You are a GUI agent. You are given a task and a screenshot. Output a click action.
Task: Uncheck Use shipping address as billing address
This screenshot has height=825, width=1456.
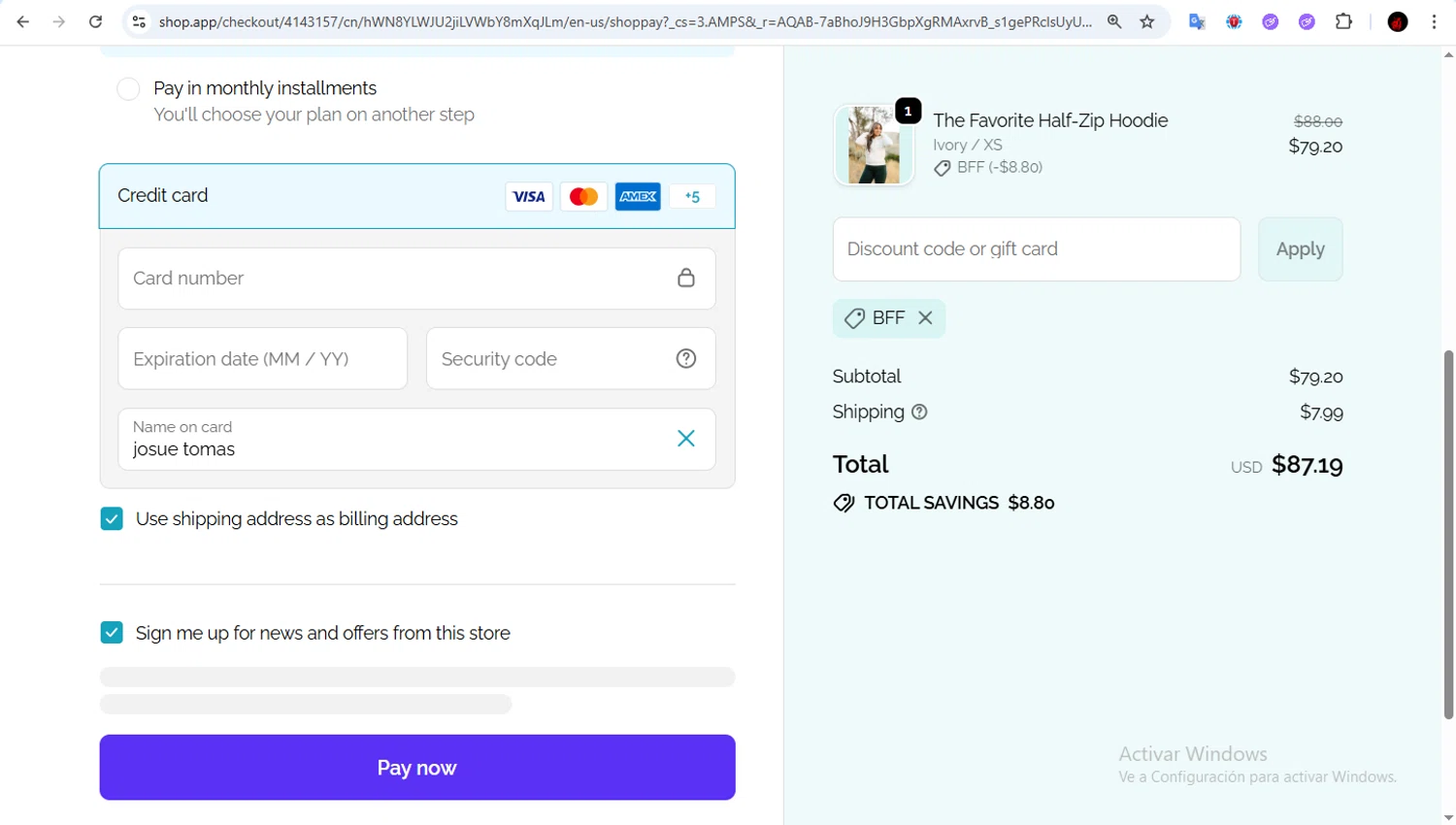coord(112,519)
